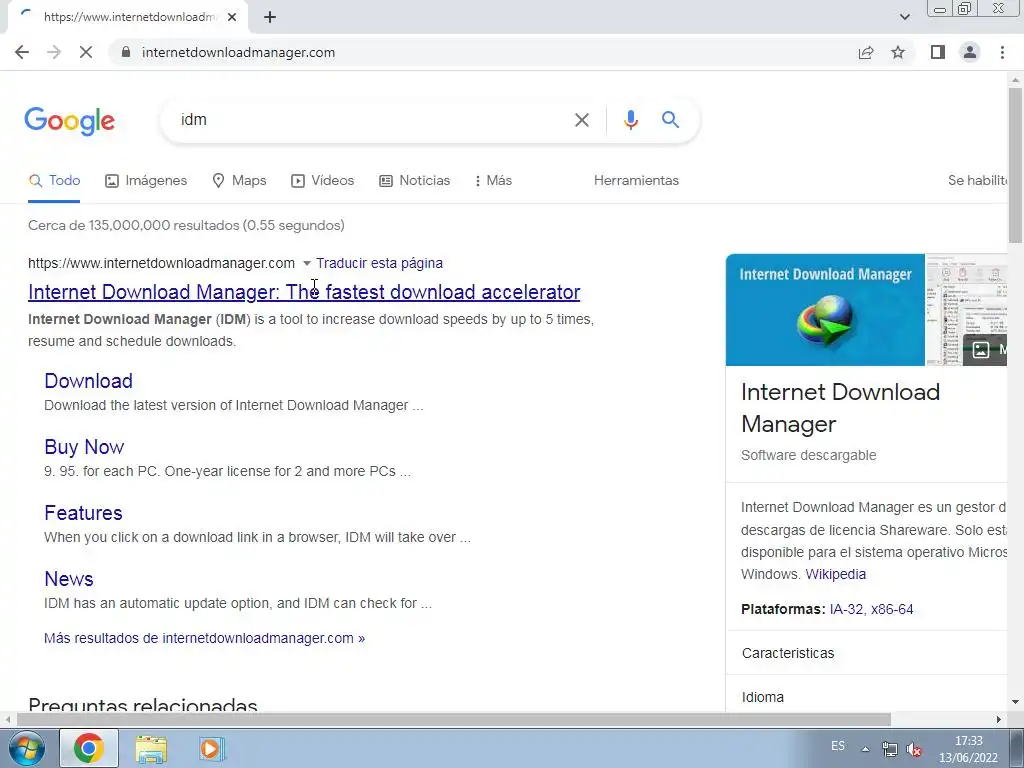Click the vertical scrollbar thumb

[1015, 165]
